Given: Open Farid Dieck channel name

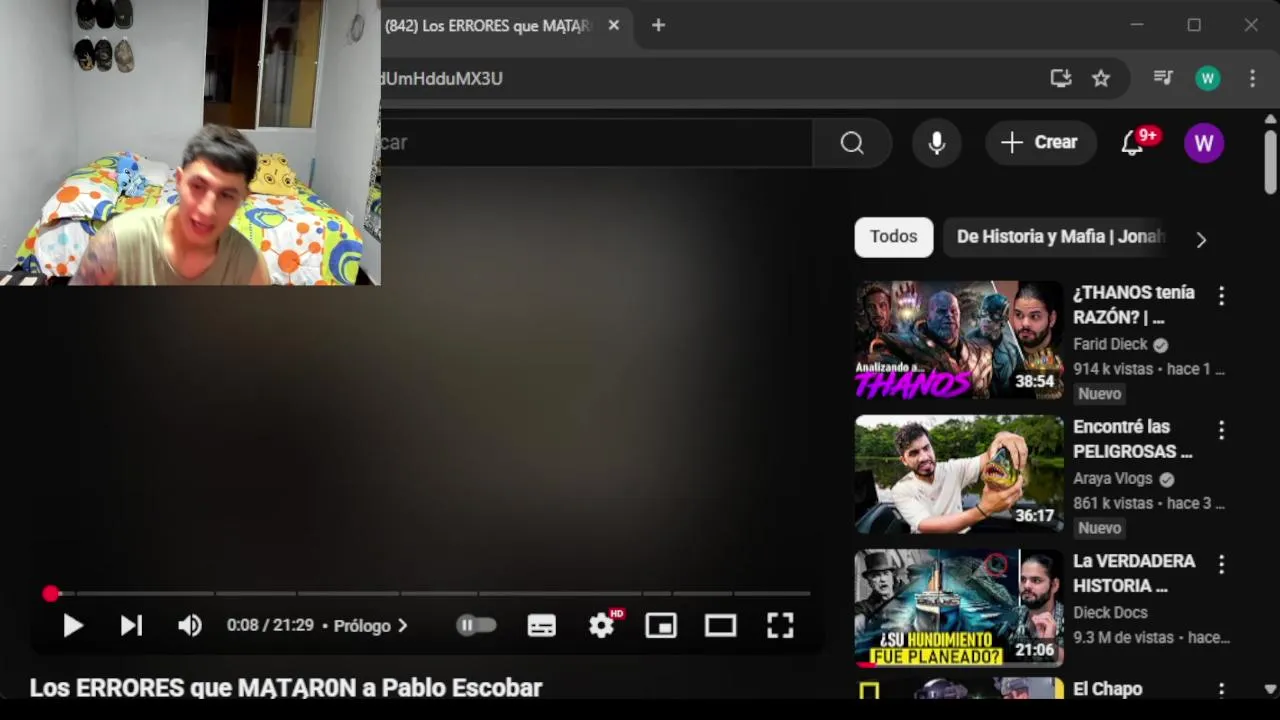Looking at the screenshot, I should (1110, 344).
